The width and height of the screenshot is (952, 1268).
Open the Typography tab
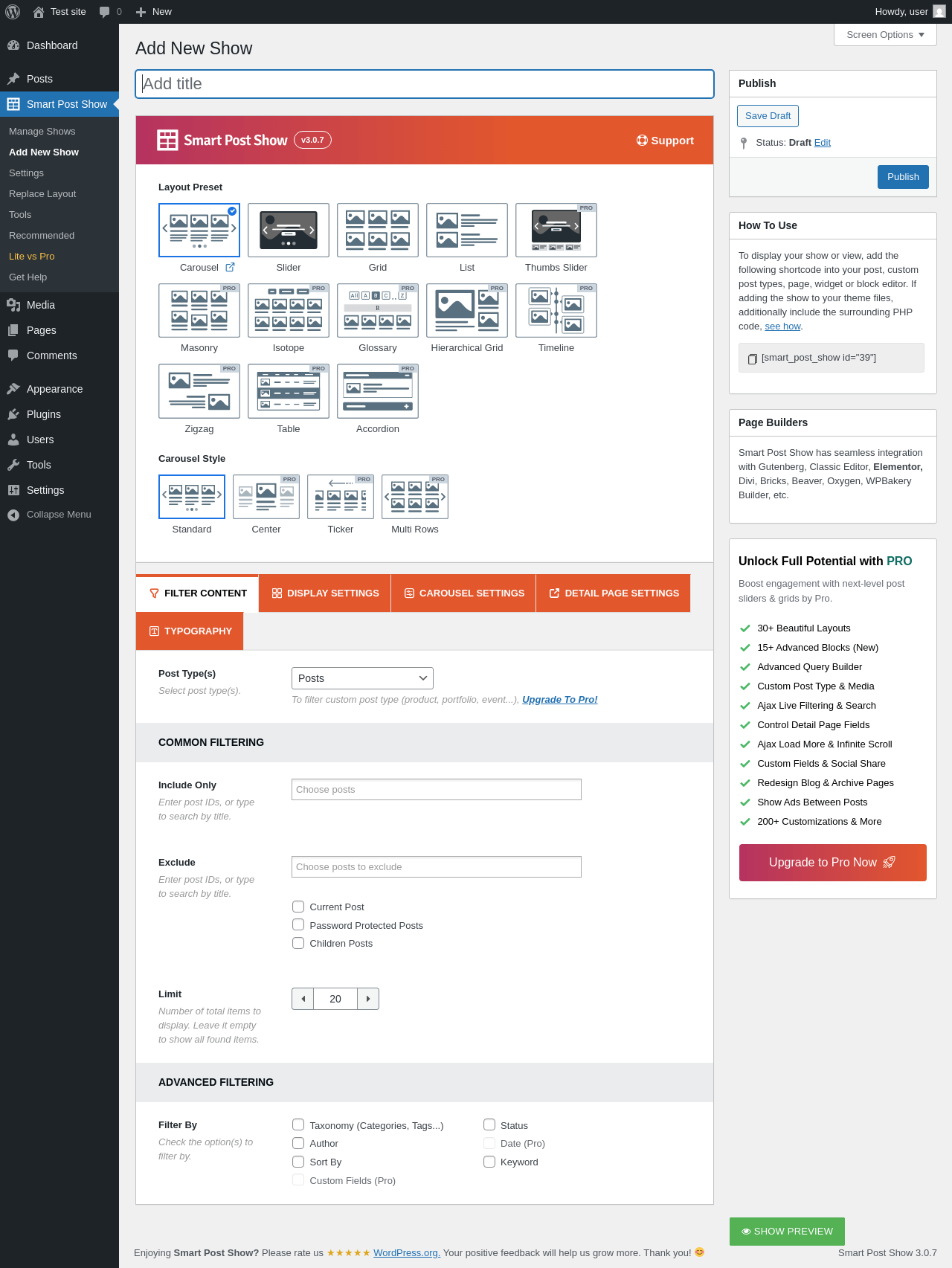[x=190, y=631]
